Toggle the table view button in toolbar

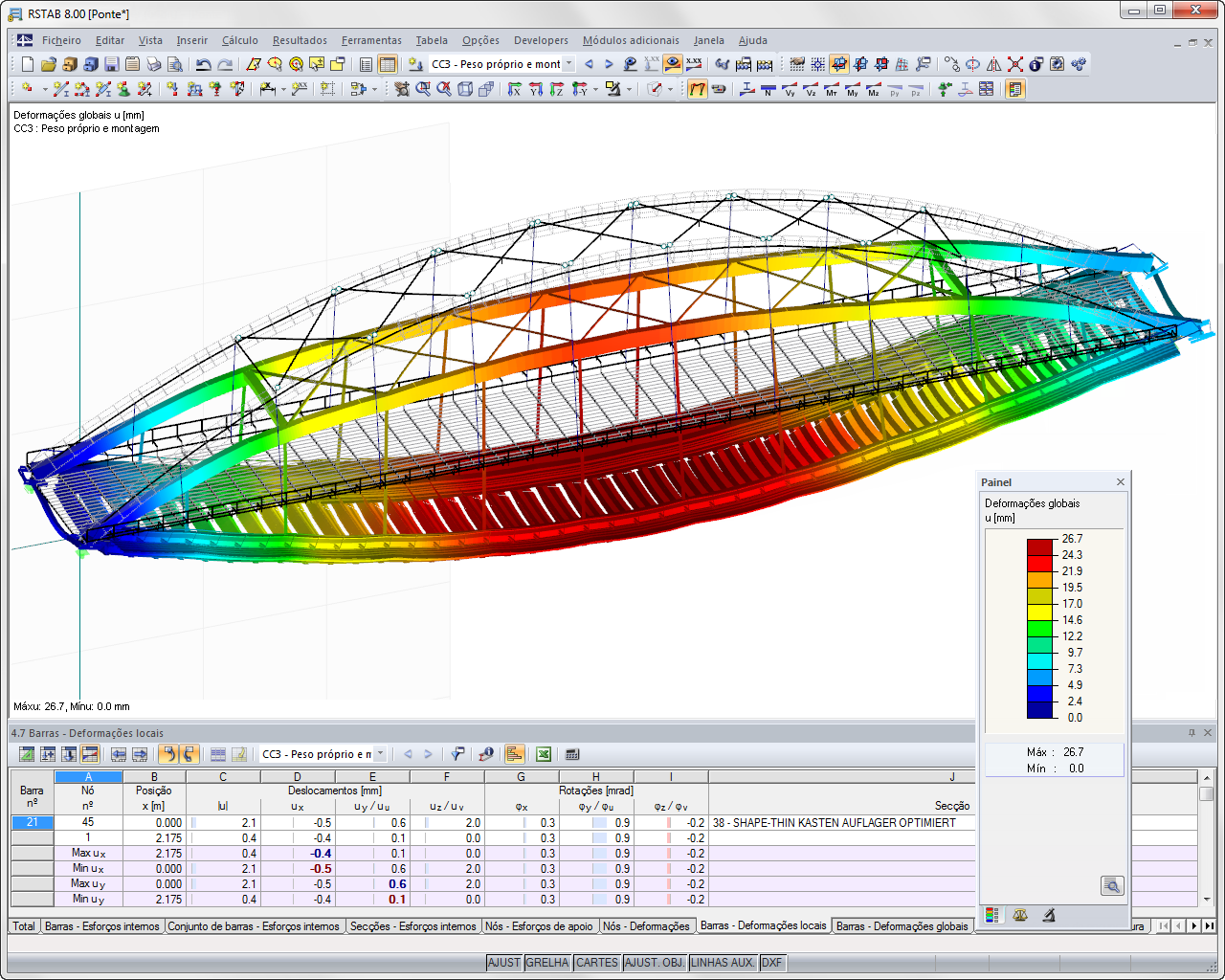(x=388, y=64)
